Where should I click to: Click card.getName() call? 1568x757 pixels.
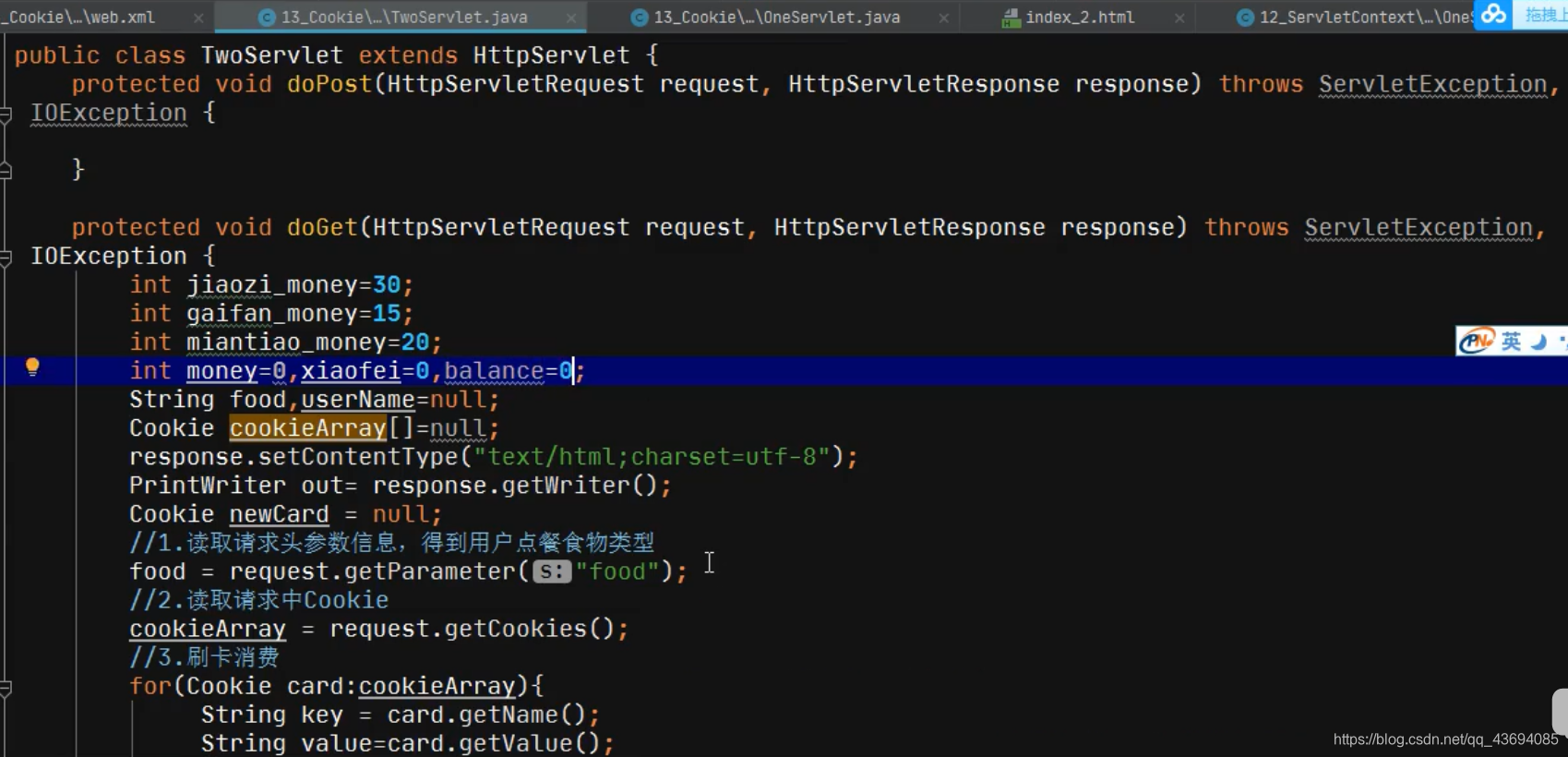tap(486, 714)
